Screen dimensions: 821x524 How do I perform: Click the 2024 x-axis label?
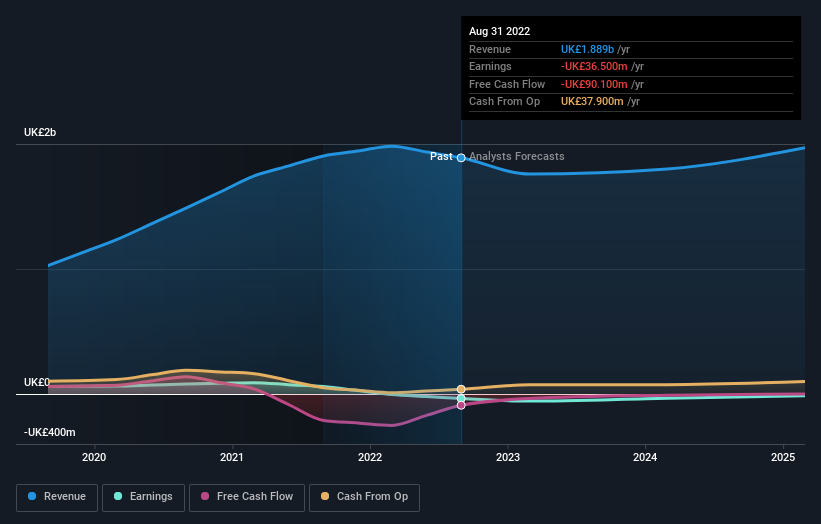point(645,457)
